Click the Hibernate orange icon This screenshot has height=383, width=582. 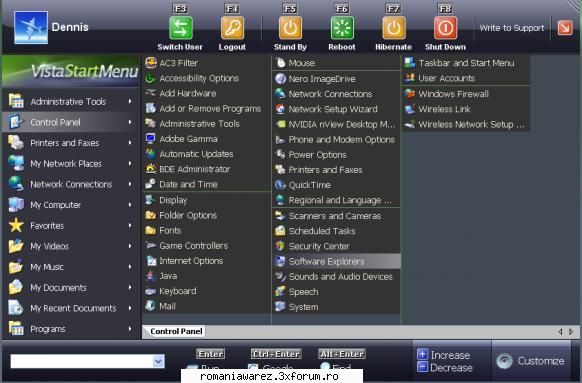393,28
